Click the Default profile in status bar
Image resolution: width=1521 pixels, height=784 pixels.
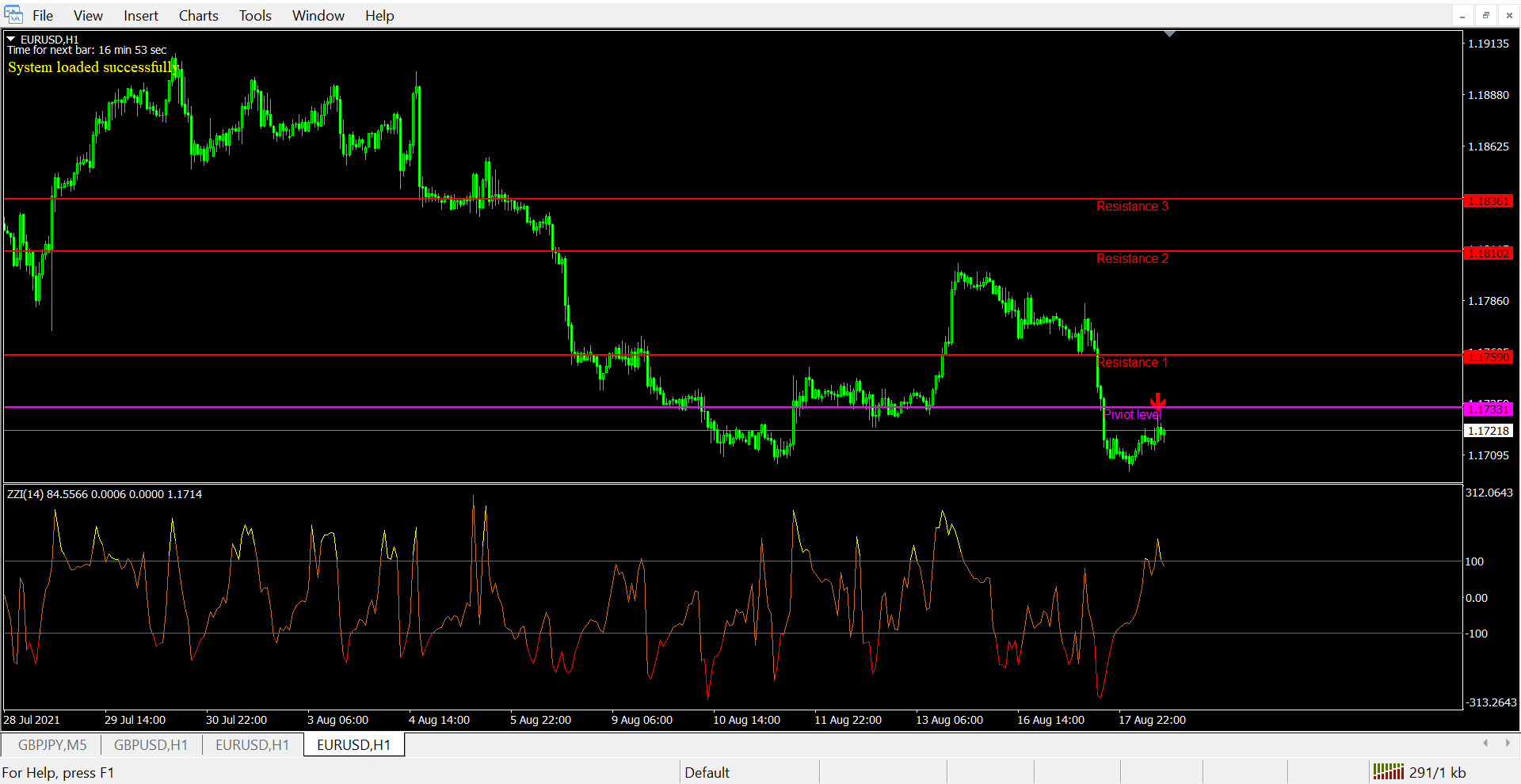[707, 772]
